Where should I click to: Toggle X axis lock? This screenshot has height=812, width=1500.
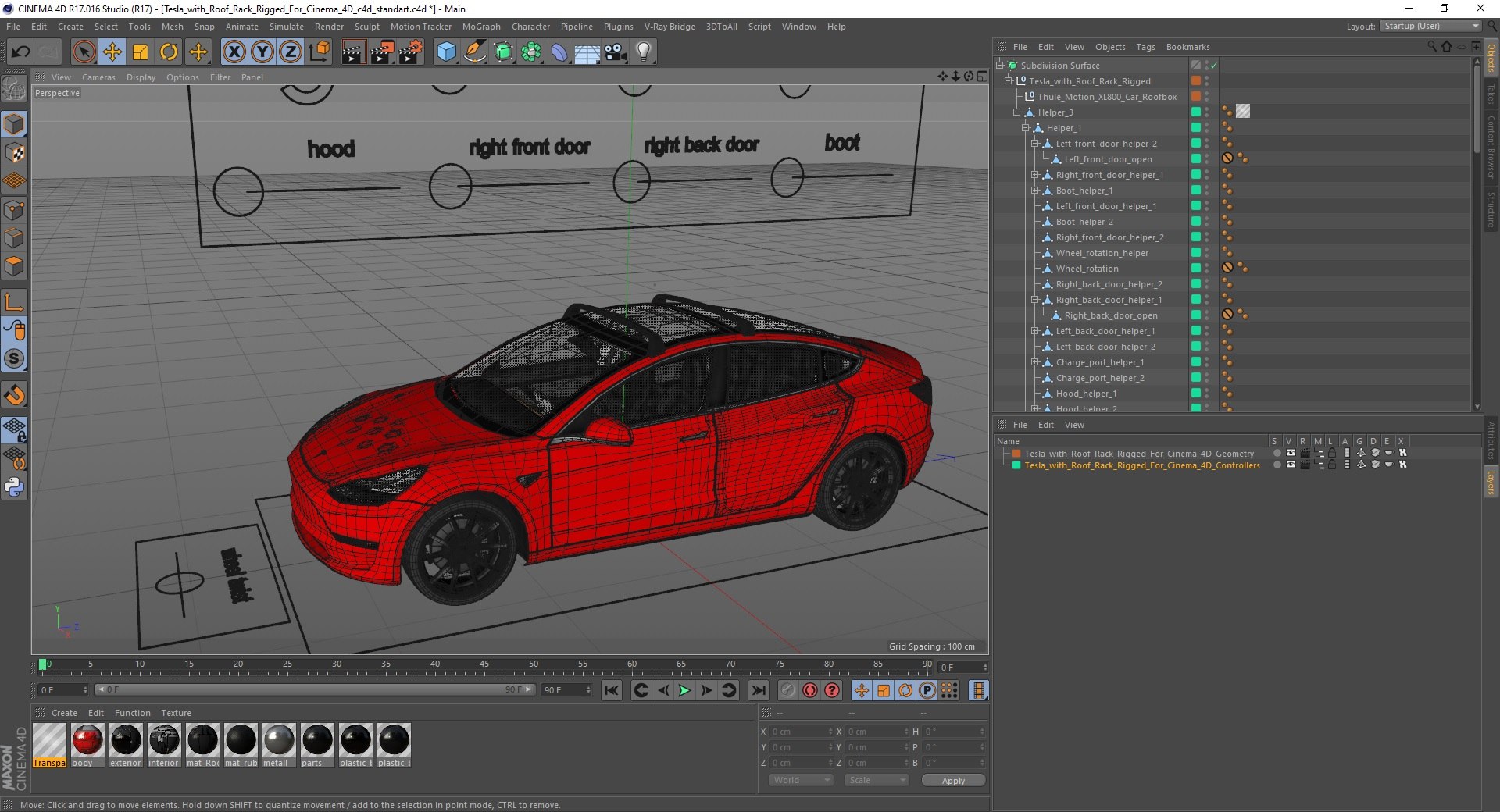[234, 52]
